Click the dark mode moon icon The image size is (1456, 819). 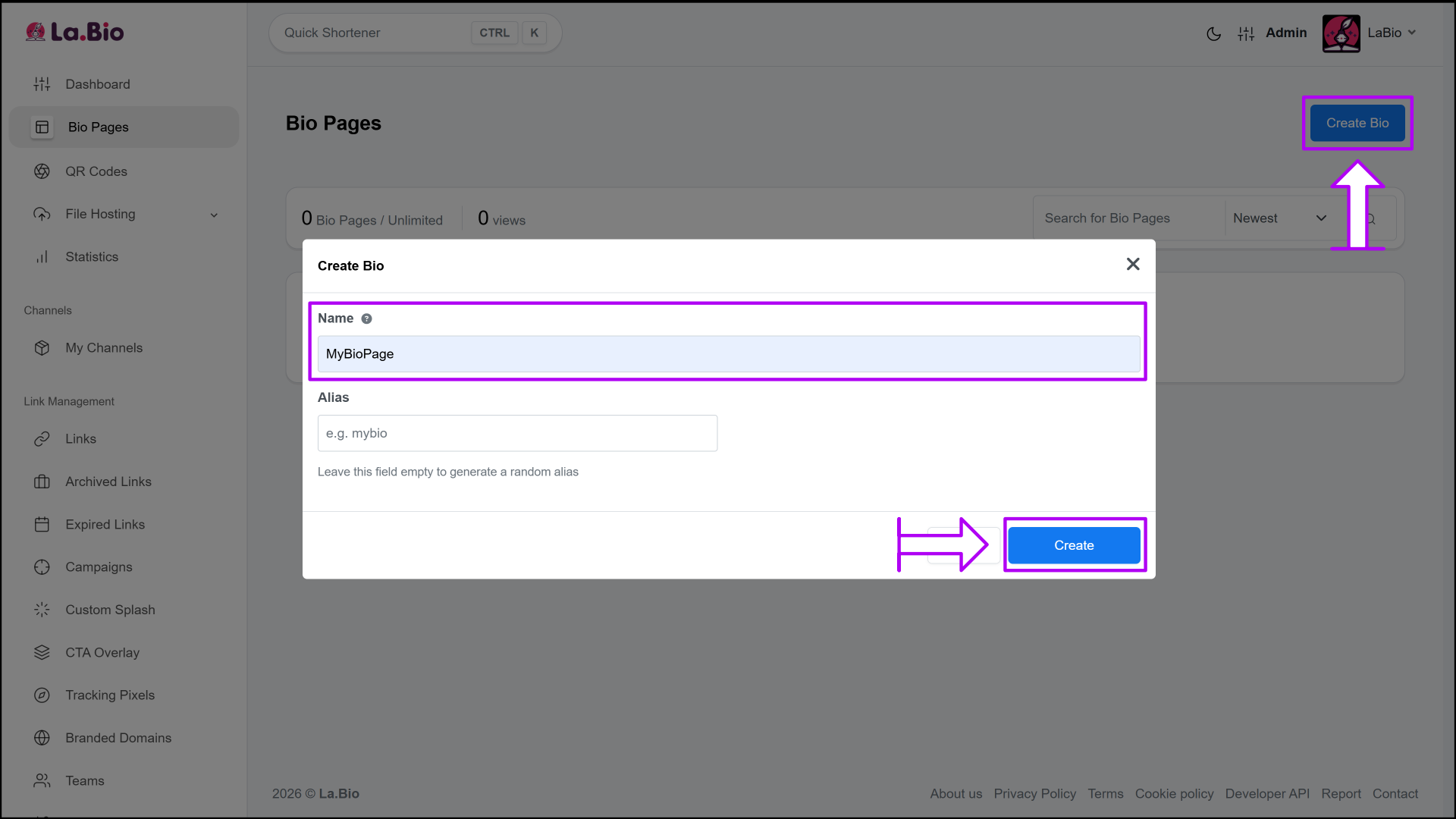[x=1213, y=33]
